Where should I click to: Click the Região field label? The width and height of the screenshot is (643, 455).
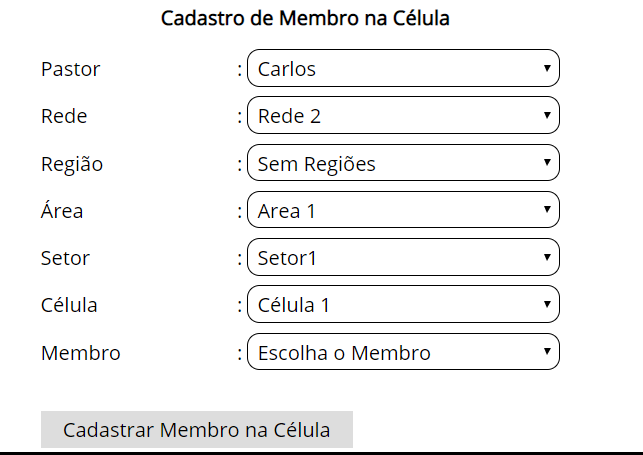[71, 163]
